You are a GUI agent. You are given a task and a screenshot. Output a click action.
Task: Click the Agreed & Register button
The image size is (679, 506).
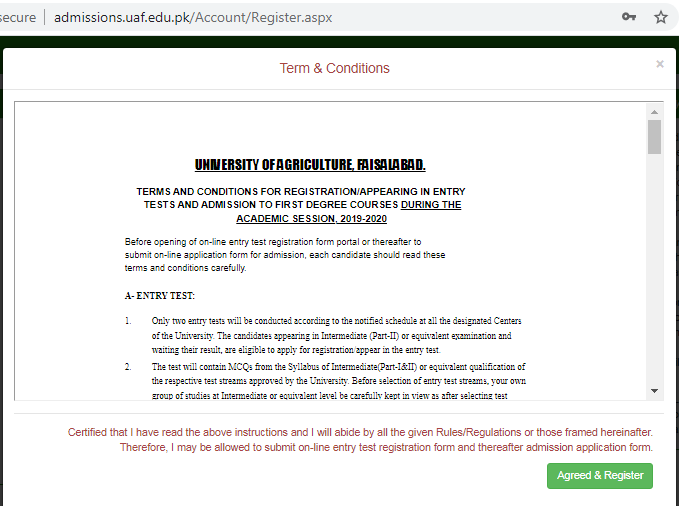[x=599, y=476]
